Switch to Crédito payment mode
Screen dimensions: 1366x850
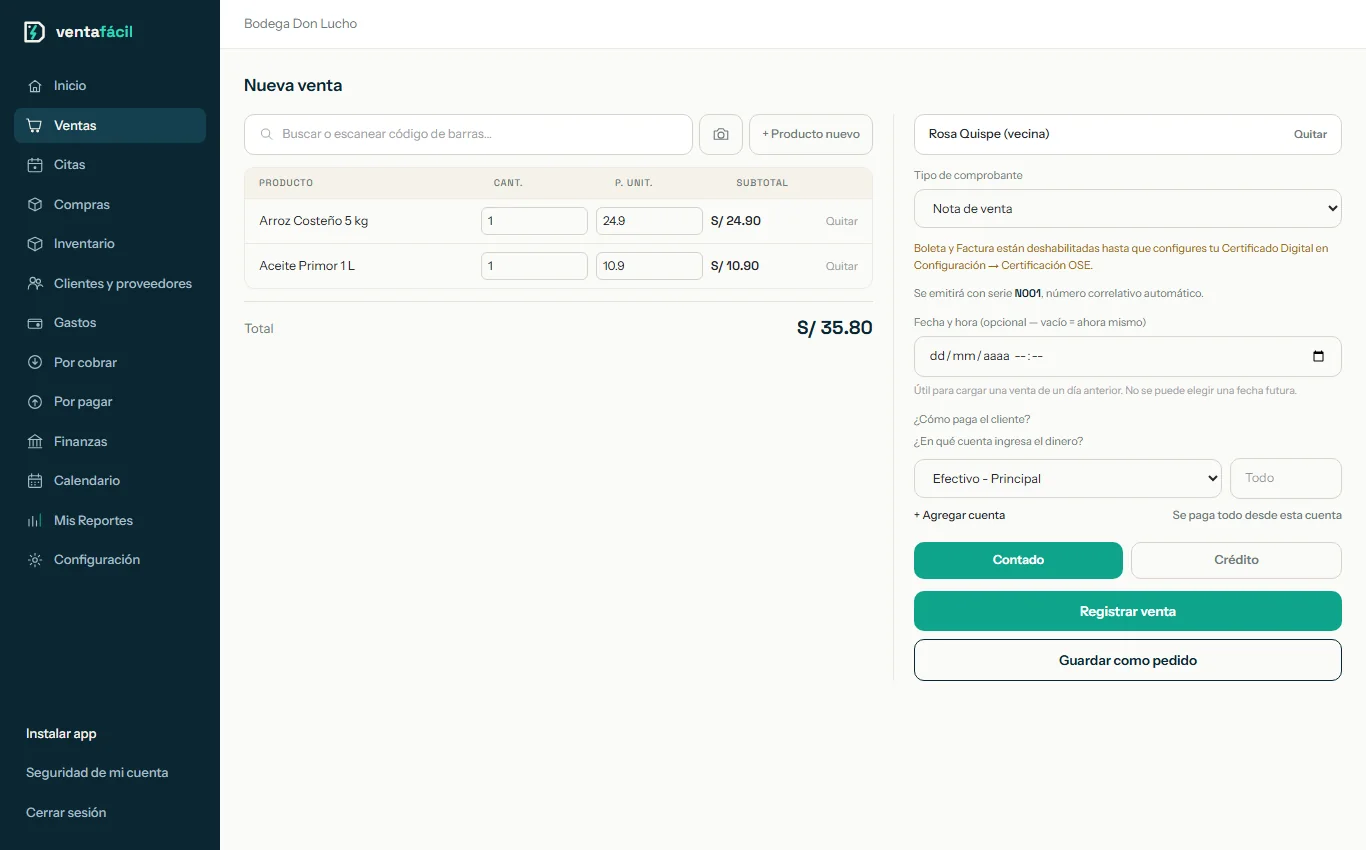point(1236,560)
